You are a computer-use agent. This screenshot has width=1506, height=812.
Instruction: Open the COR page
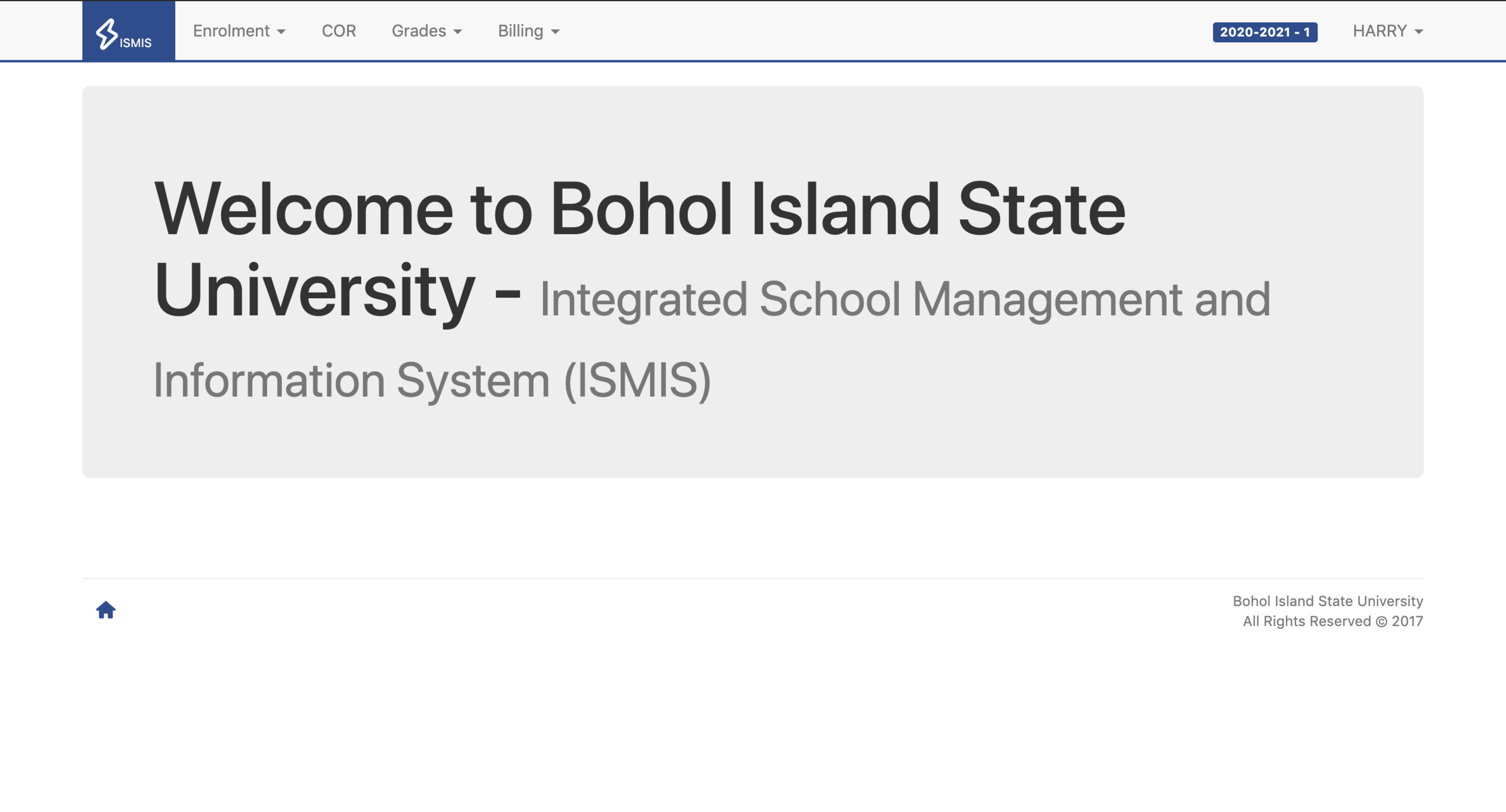339,31
